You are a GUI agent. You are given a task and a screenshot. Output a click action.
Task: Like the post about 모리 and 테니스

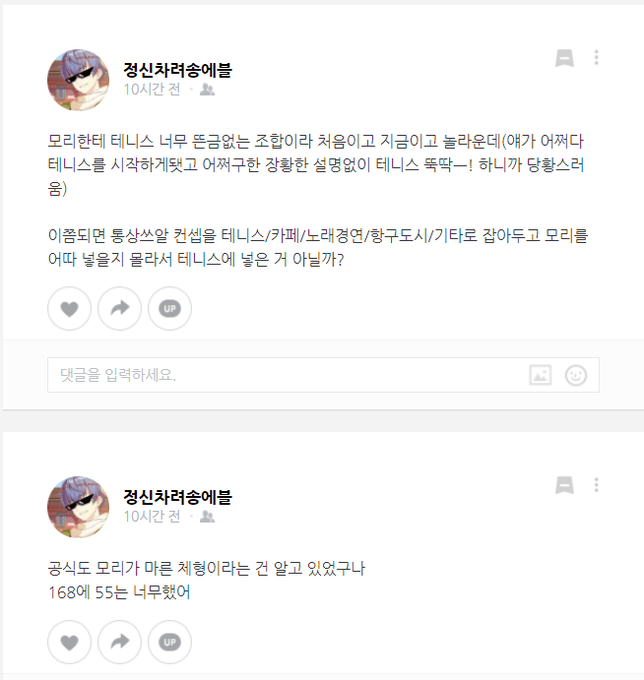pyautogui.click(x=69, y=308)
